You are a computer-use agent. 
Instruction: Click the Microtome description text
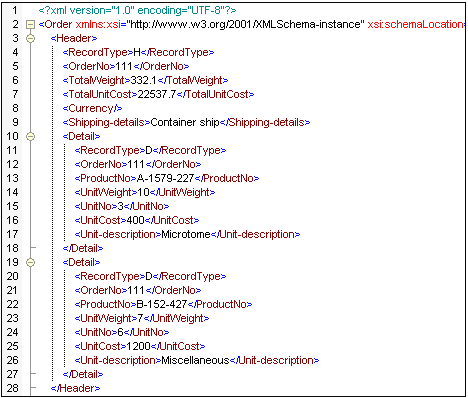click(186, 234)
